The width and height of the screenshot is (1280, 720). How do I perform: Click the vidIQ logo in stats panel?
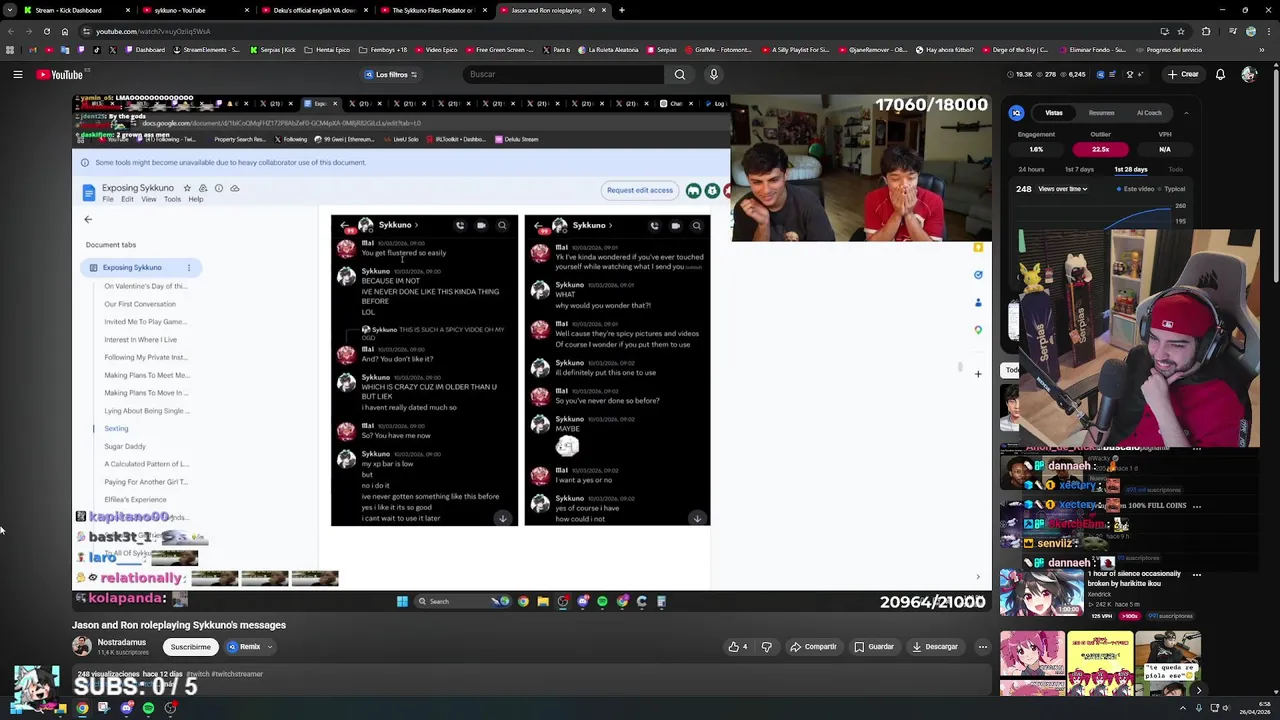(x=1016, y=113)
